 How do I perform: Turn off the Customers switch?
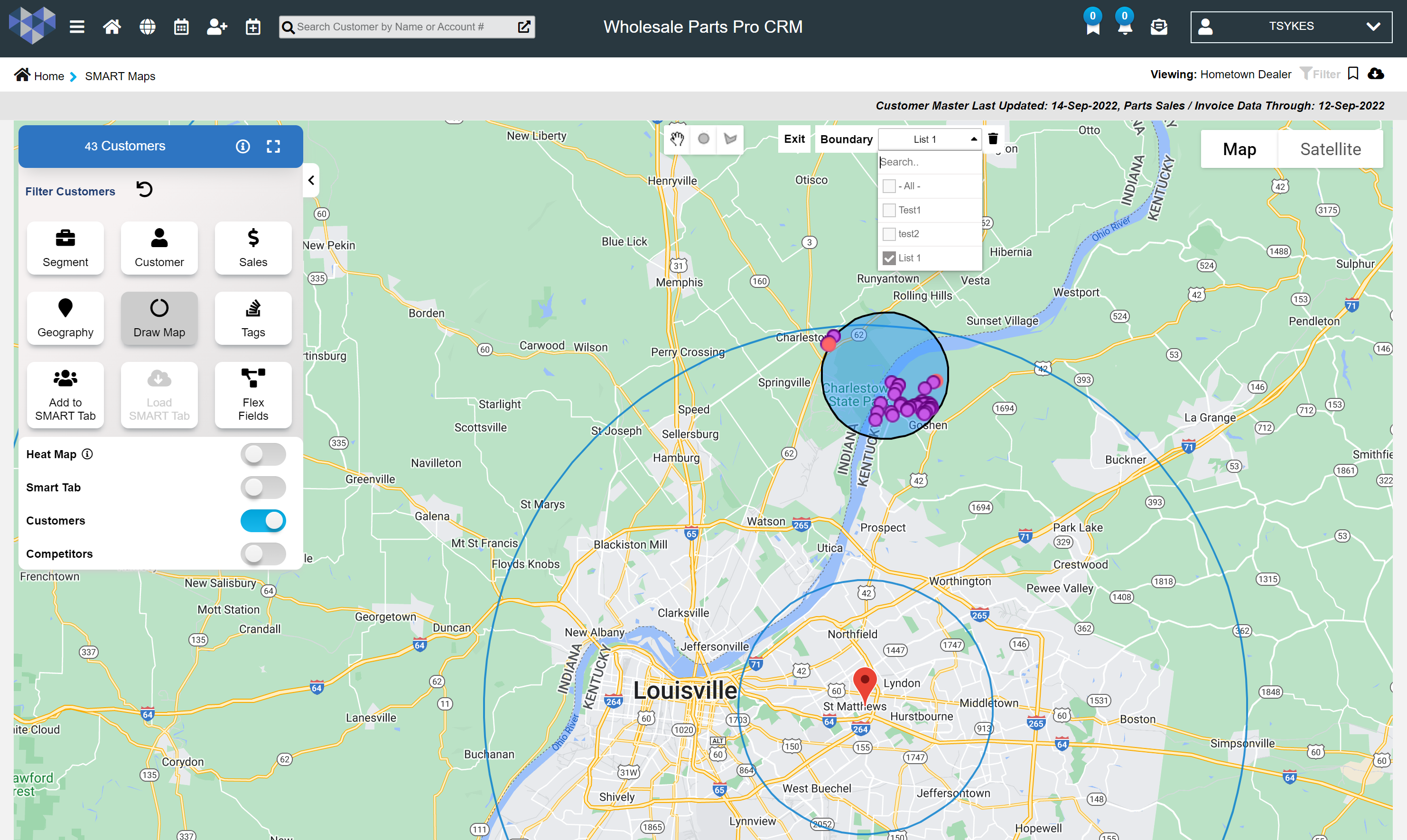pos(263,520)
